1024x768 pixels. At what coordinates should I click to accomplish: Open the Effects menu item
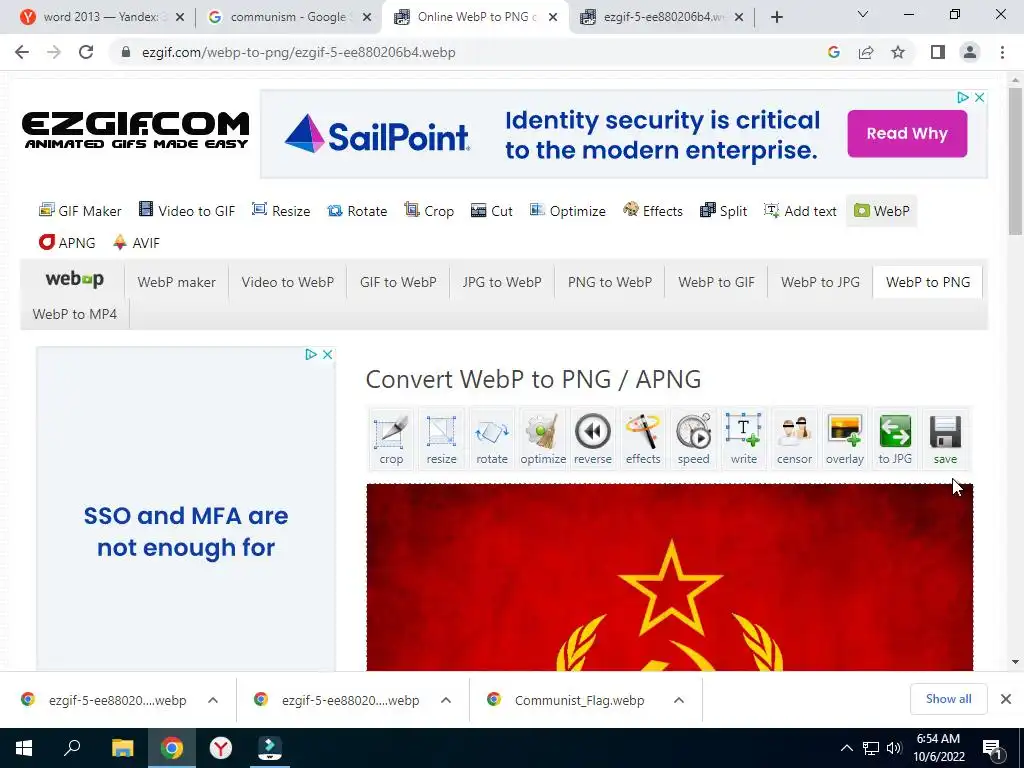(652, 211)
